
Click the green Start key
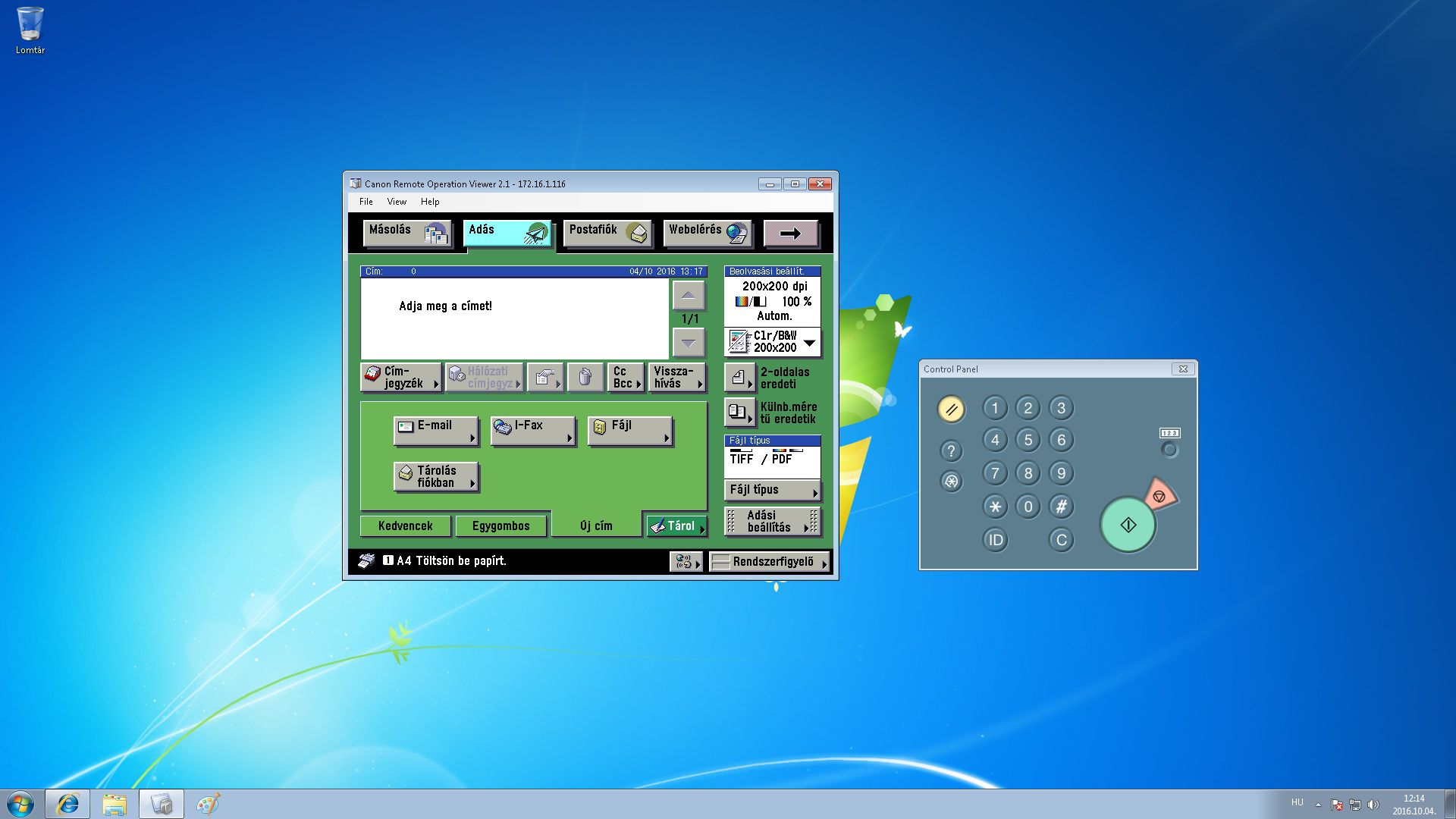1128,525
